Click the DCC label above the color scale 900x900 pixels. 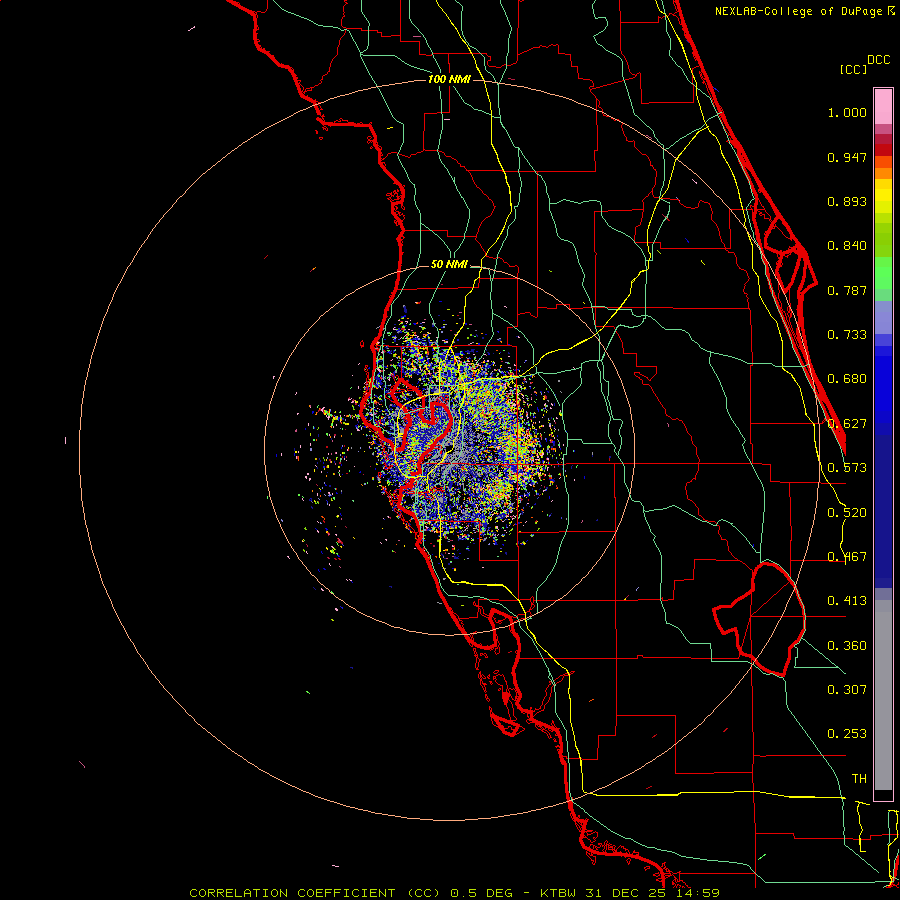pyautogui.click(x=878, y=60)
